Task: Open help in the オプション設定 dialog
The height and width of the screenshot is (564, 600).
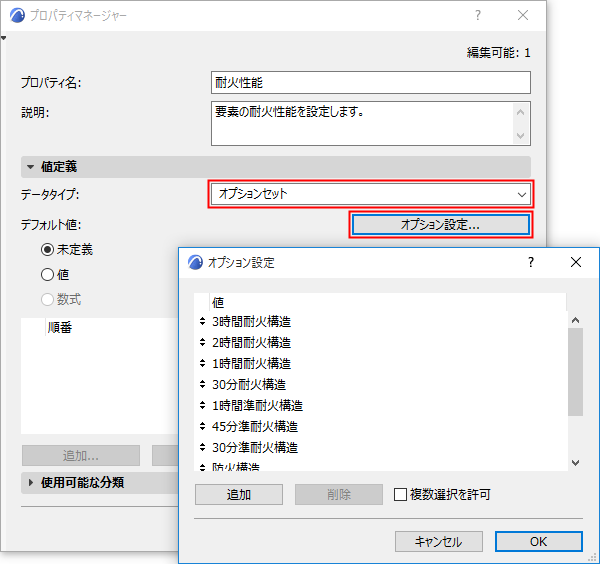Action: click(531, 262)
